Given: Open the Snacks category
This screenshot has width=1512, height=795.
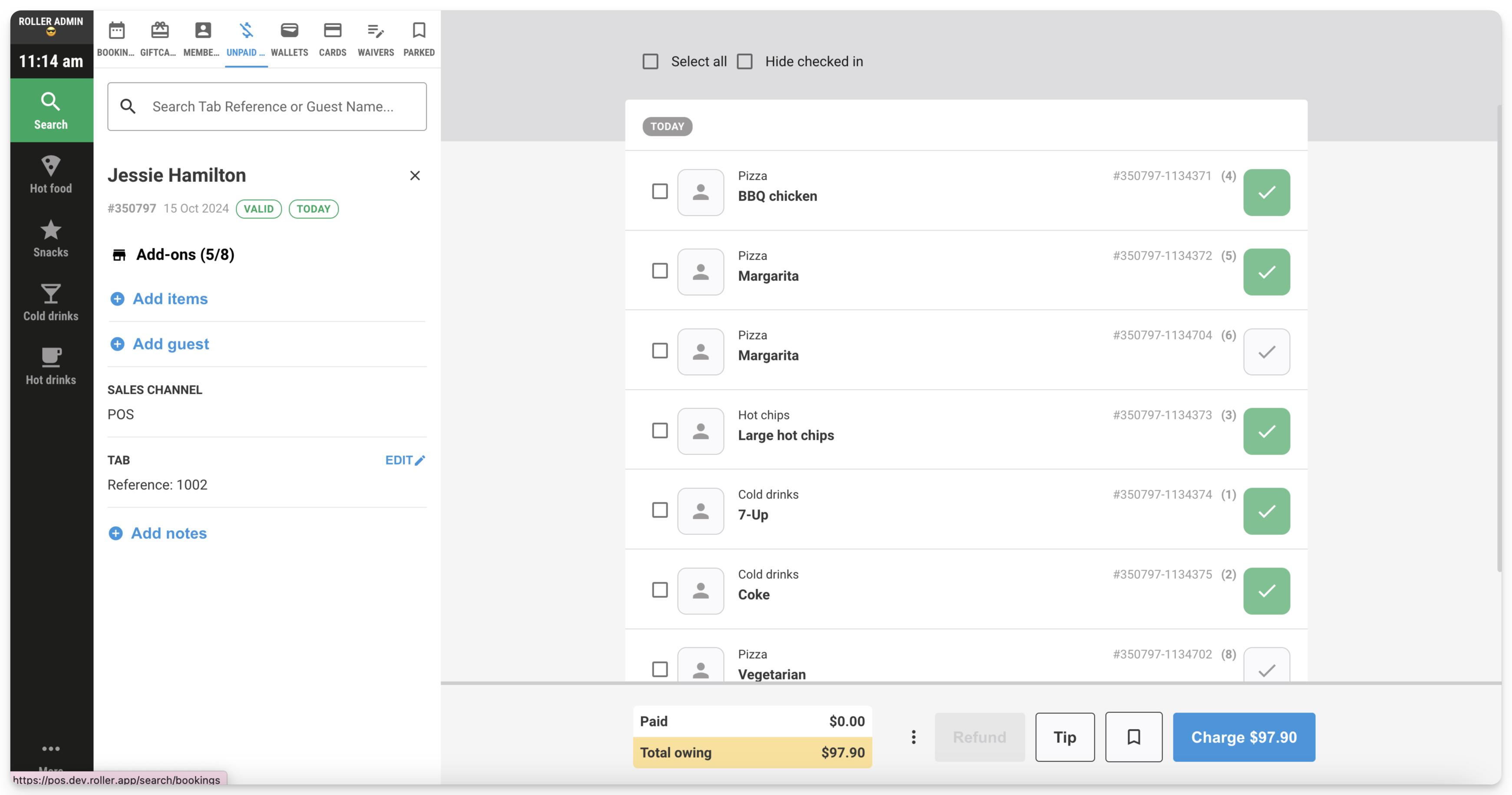Looking at the screenshot, I should click(x=51, y=238).
